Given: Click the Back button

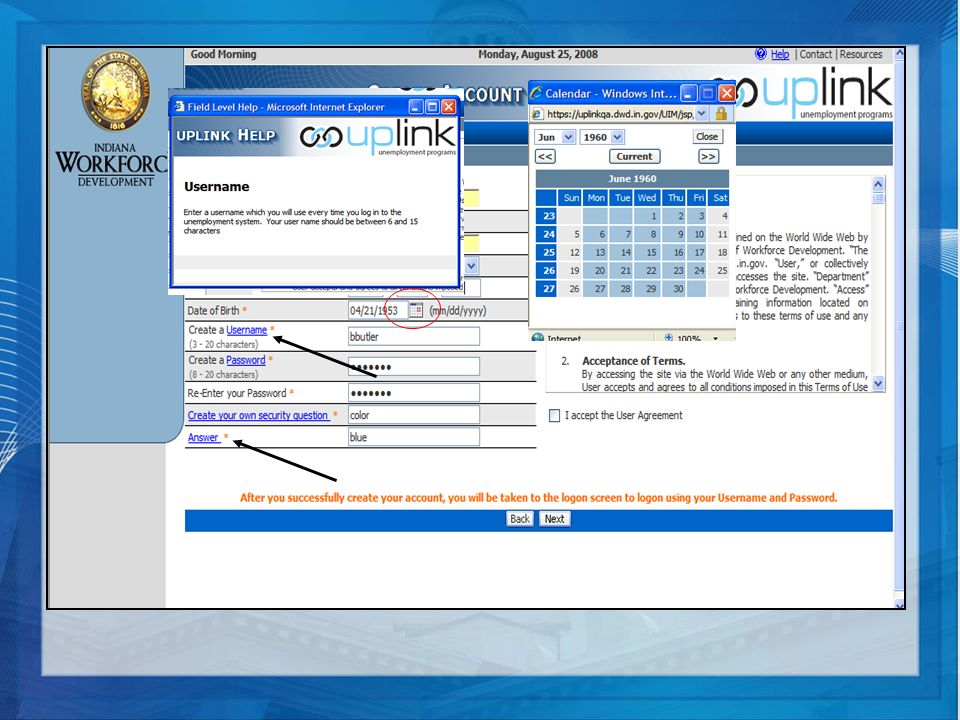Looking at the screenshot, I should click(520, 519).
